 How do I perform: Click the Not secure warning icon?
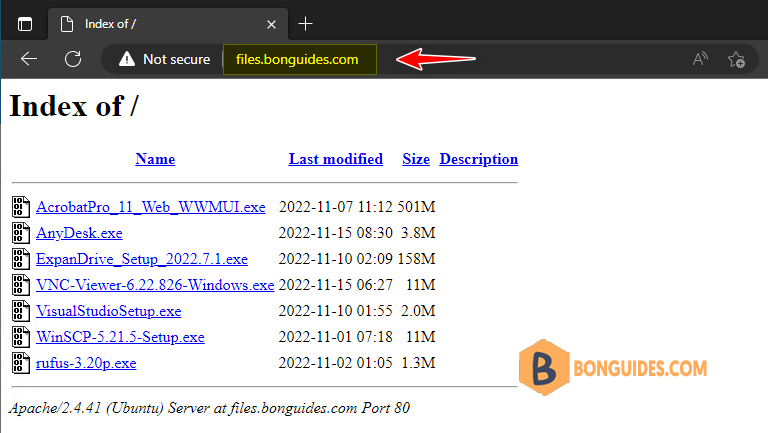tap(126, 59)
